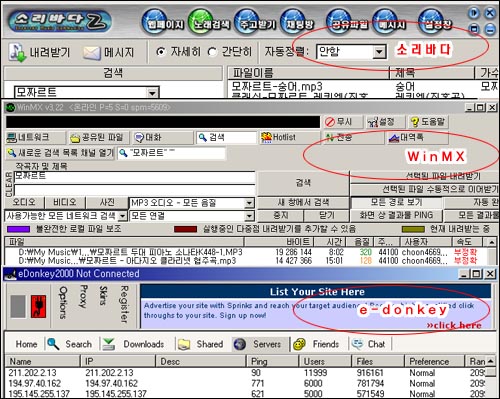The width and height of the screenshot is (500, 399).
Task: Switch to the WinMX 네트워크 tab
Action: click(x=36, y=137)
